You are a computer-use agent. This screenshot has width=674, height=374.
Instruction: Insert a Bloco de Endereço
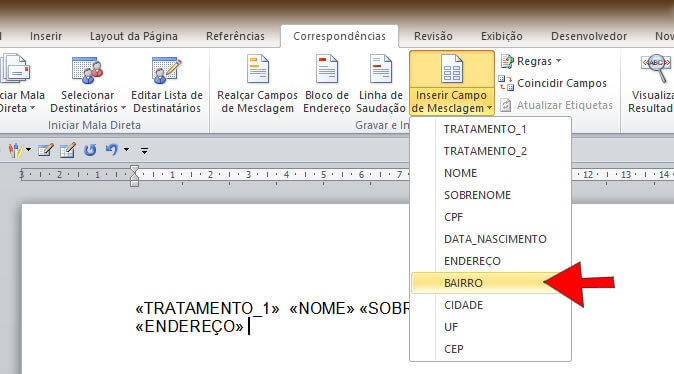pos(327,85)
